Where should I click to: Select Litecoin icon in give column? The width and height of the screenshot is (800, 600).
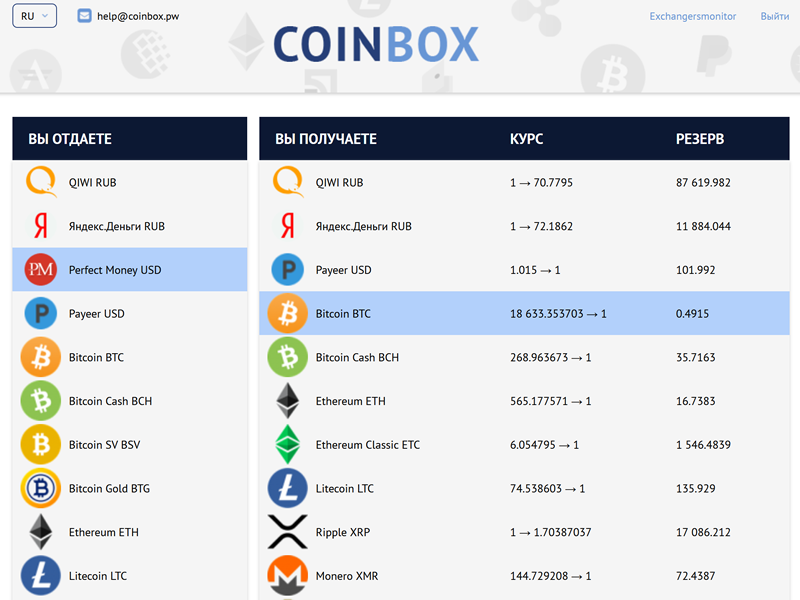pyautogui.click(x=41, y=576)
